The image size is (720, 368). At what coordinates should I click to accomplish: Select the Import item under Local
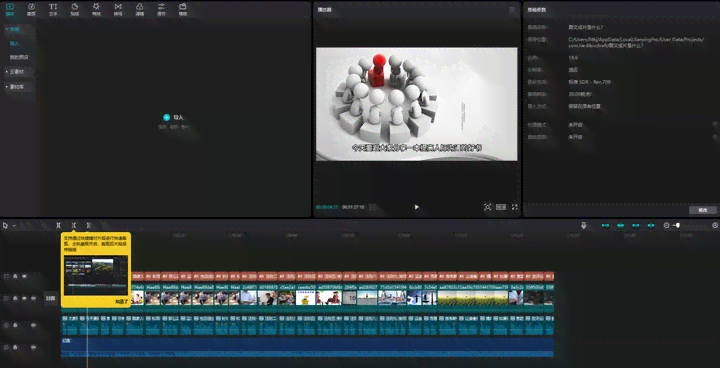click(x=15, y=43)
